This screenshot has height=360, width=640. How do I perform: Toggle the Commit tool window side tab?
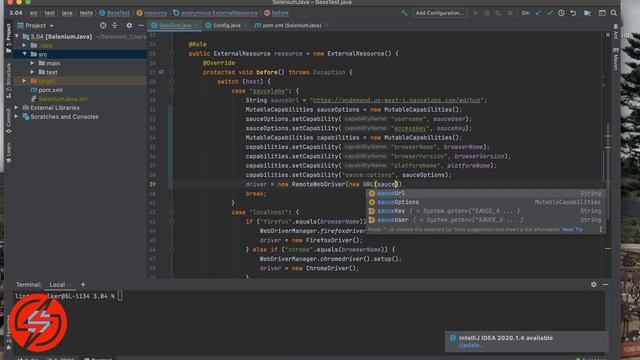tap(9, 121)
